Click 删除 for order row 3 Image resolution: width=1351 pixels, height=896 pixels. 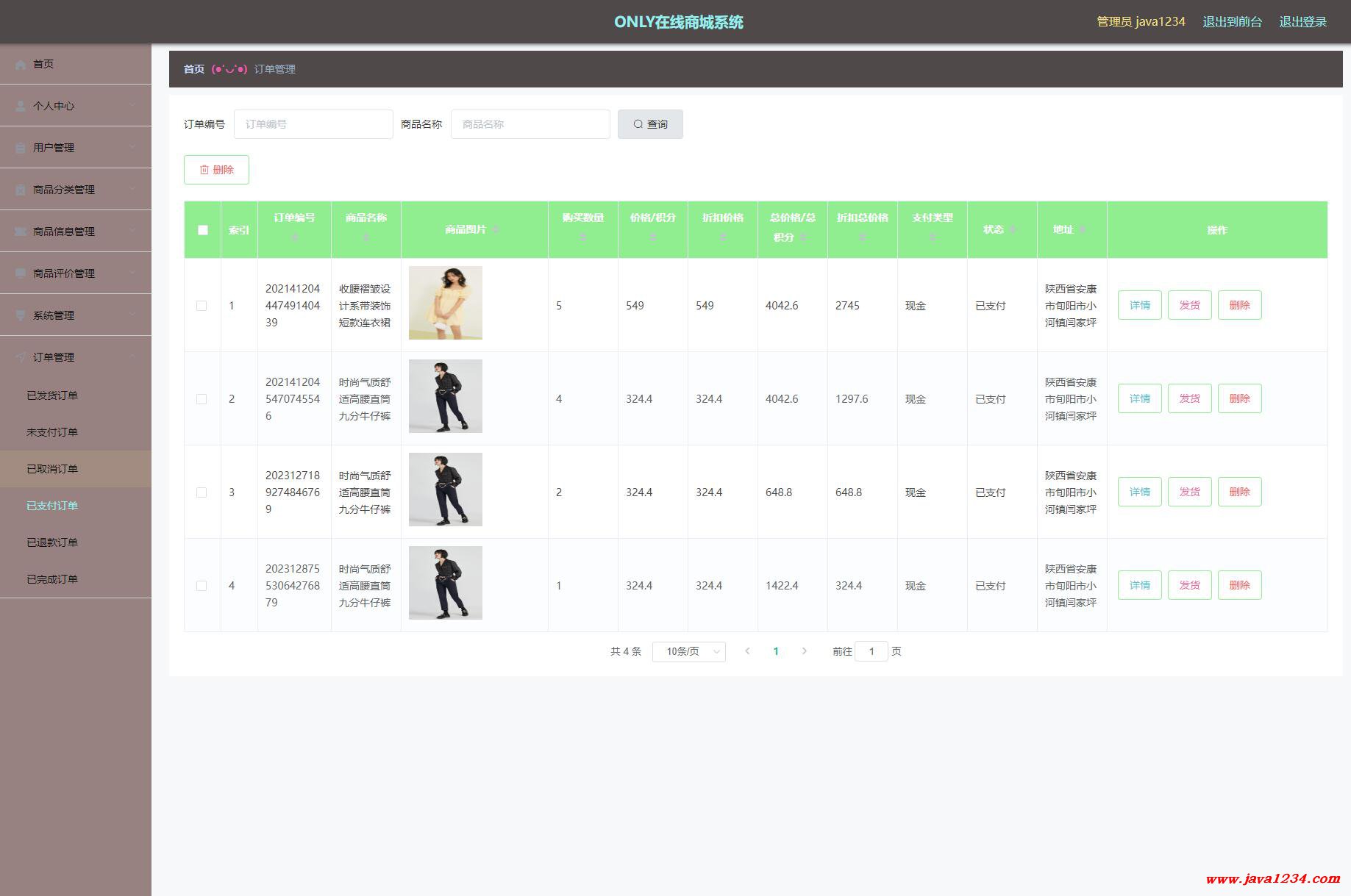1239,492
